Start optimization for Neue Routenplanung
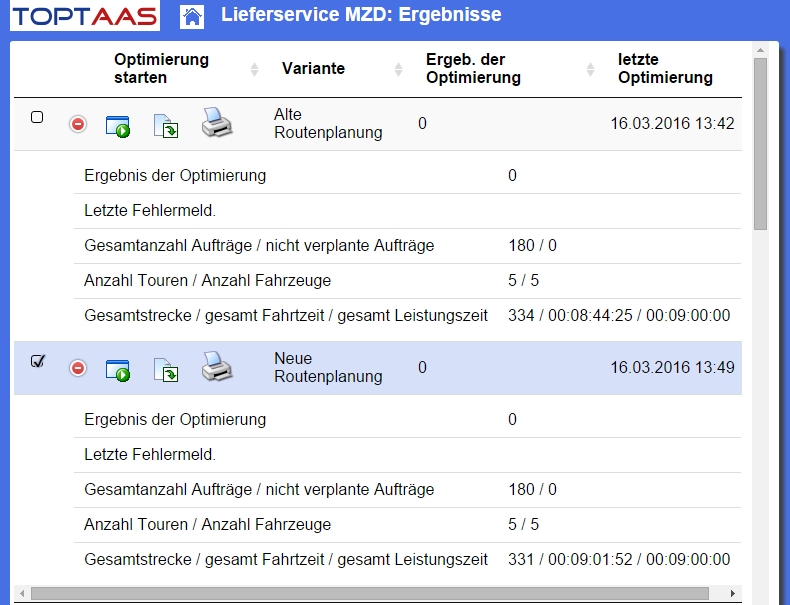The width and height of the screenshot is (790, 605). [x=118, y=368]
